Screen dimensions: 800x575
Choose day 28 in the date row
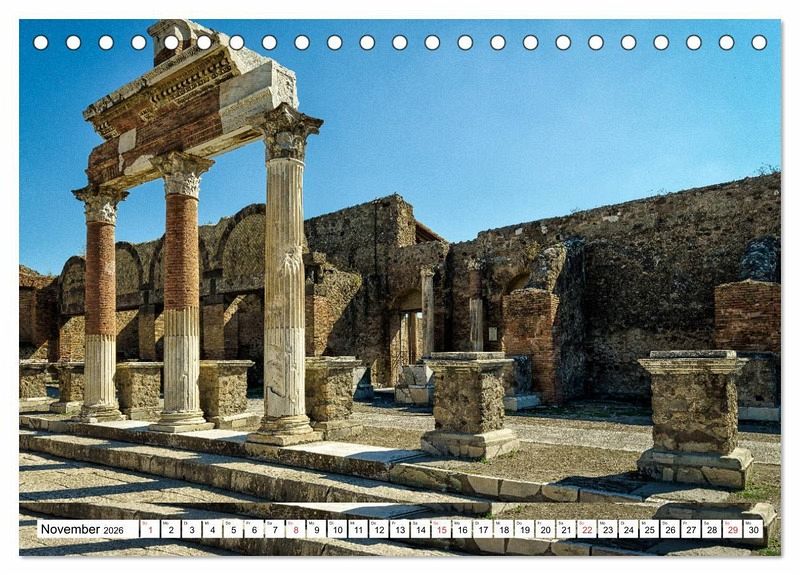(712, 529)
